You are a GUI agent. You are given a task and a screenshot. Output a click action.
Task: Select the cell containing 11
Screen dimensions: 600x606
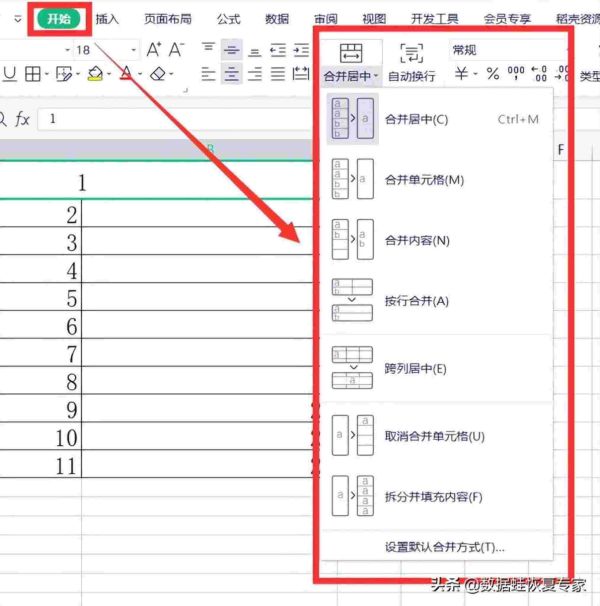pos(41,464)
